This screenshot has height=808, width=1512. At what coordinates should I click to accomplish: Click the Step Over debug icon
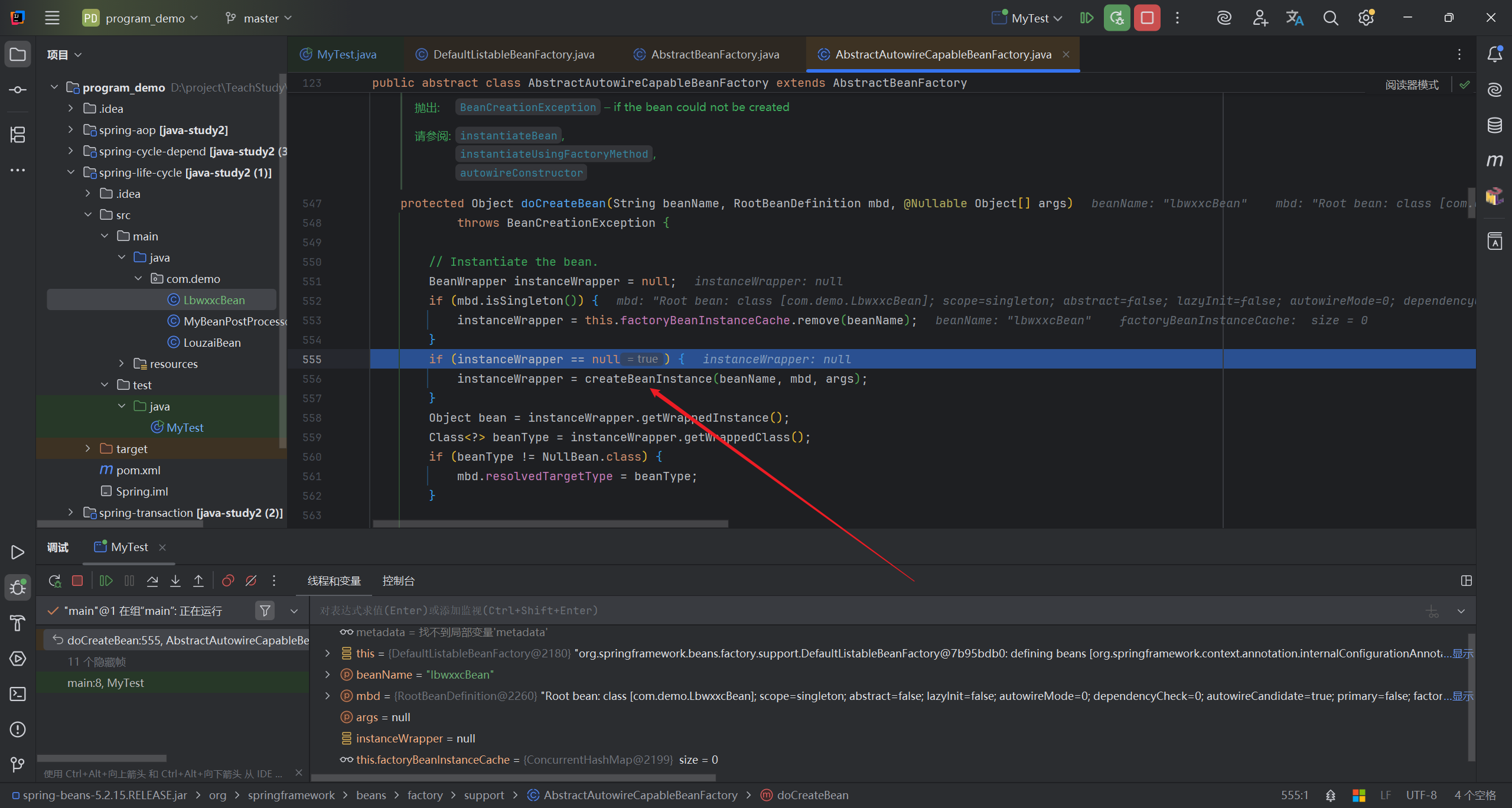(152, 581)
